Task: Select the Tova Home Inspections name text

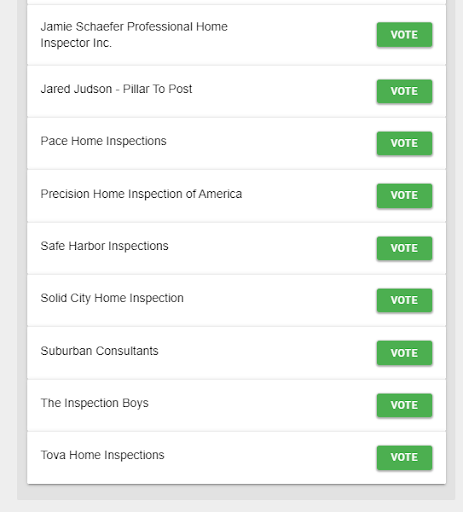Action: [102, 455]
